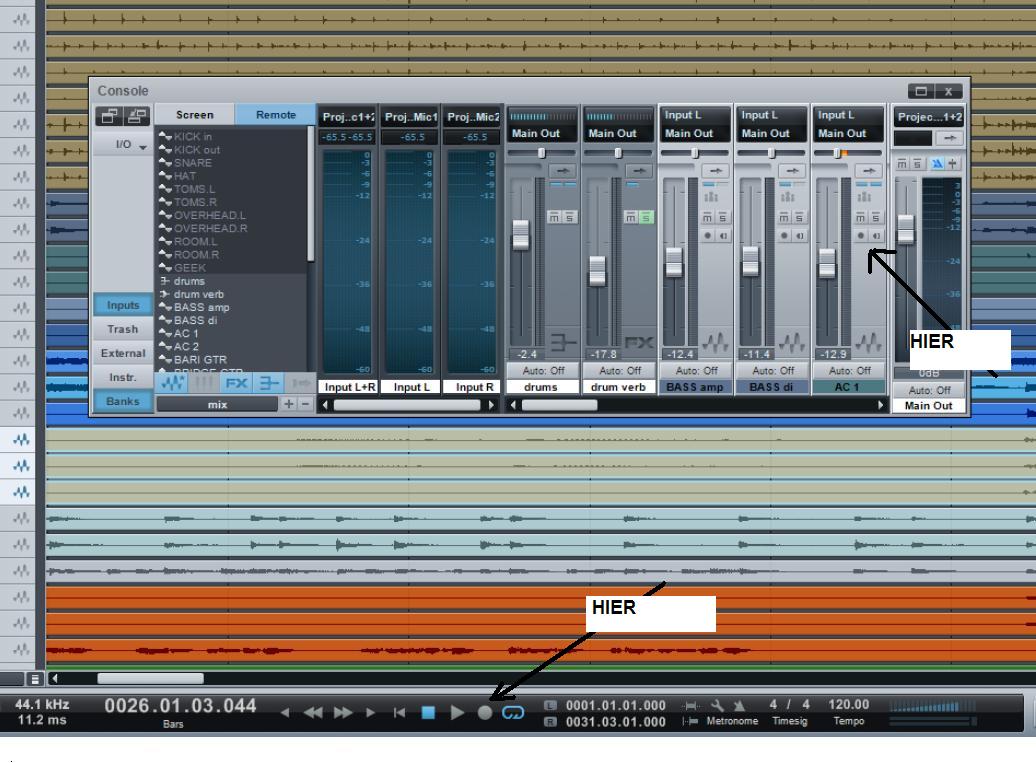Click the 120.00 Tempo value
The image size is (1036, 763).
point(849,705)
